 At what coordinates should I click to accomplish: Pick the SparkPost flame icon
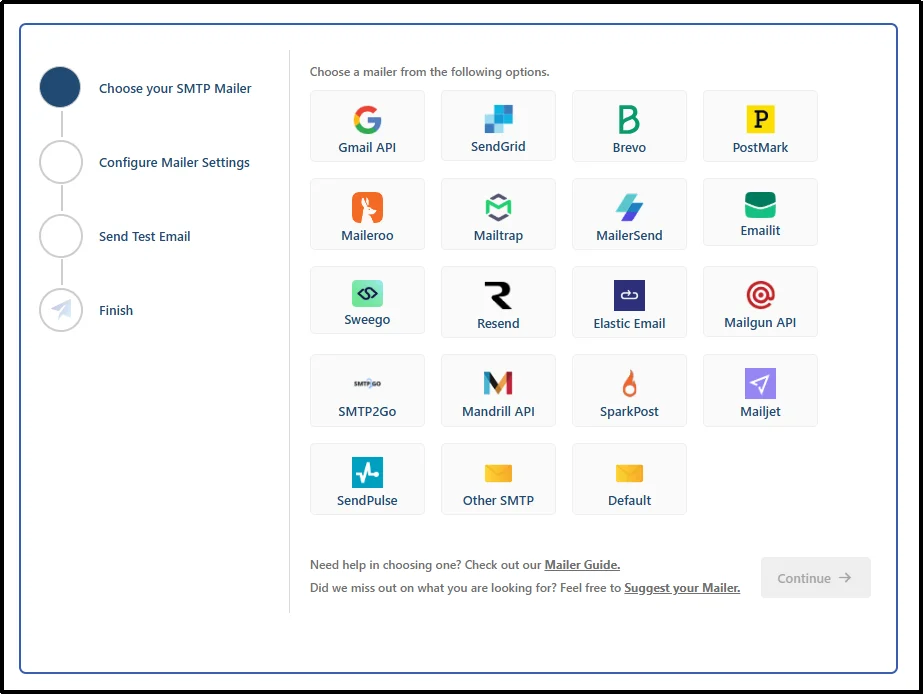click(x=629, y=383)
